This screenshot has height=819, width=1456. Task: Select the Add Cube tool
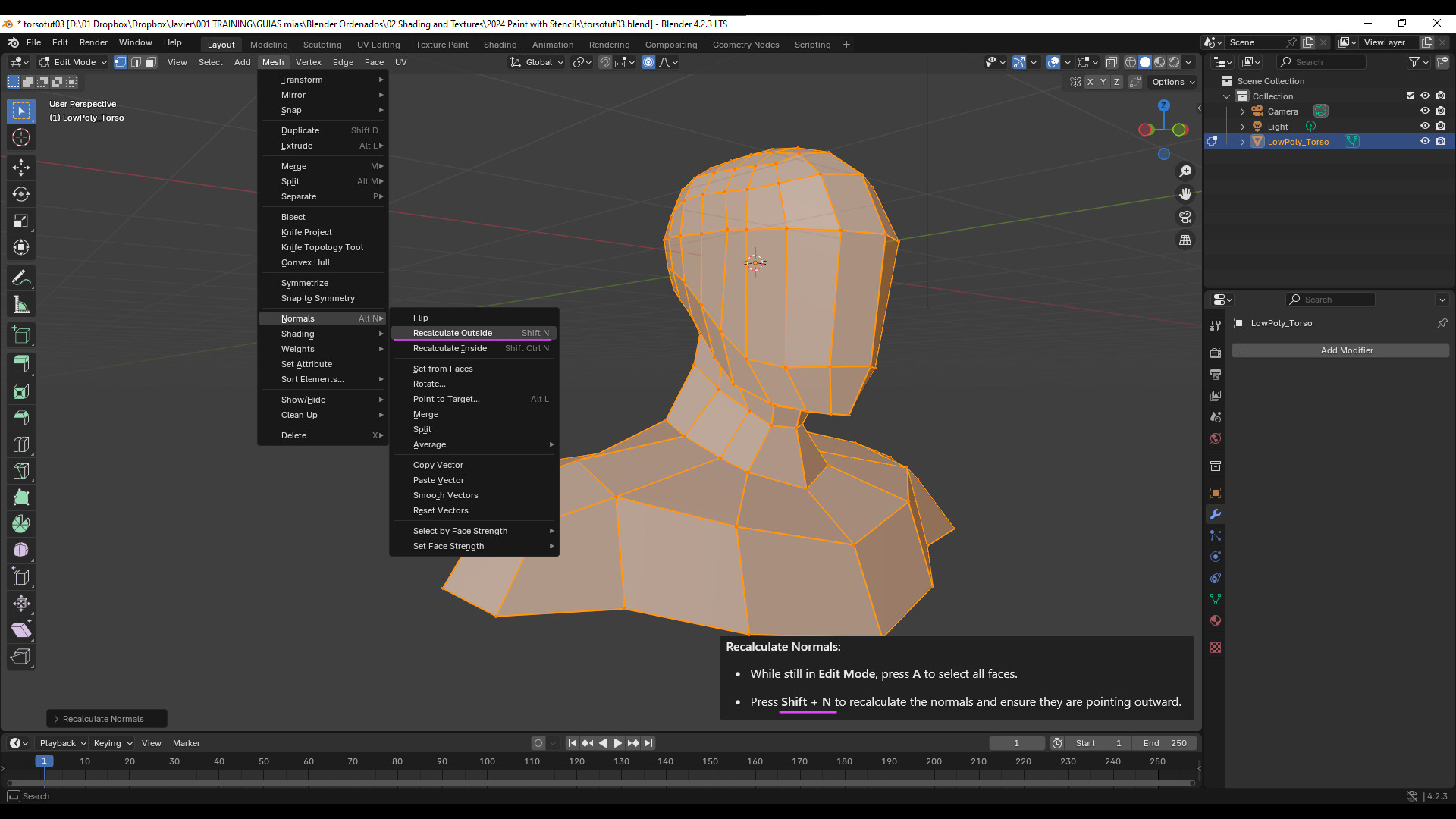(x=21, y=335)
